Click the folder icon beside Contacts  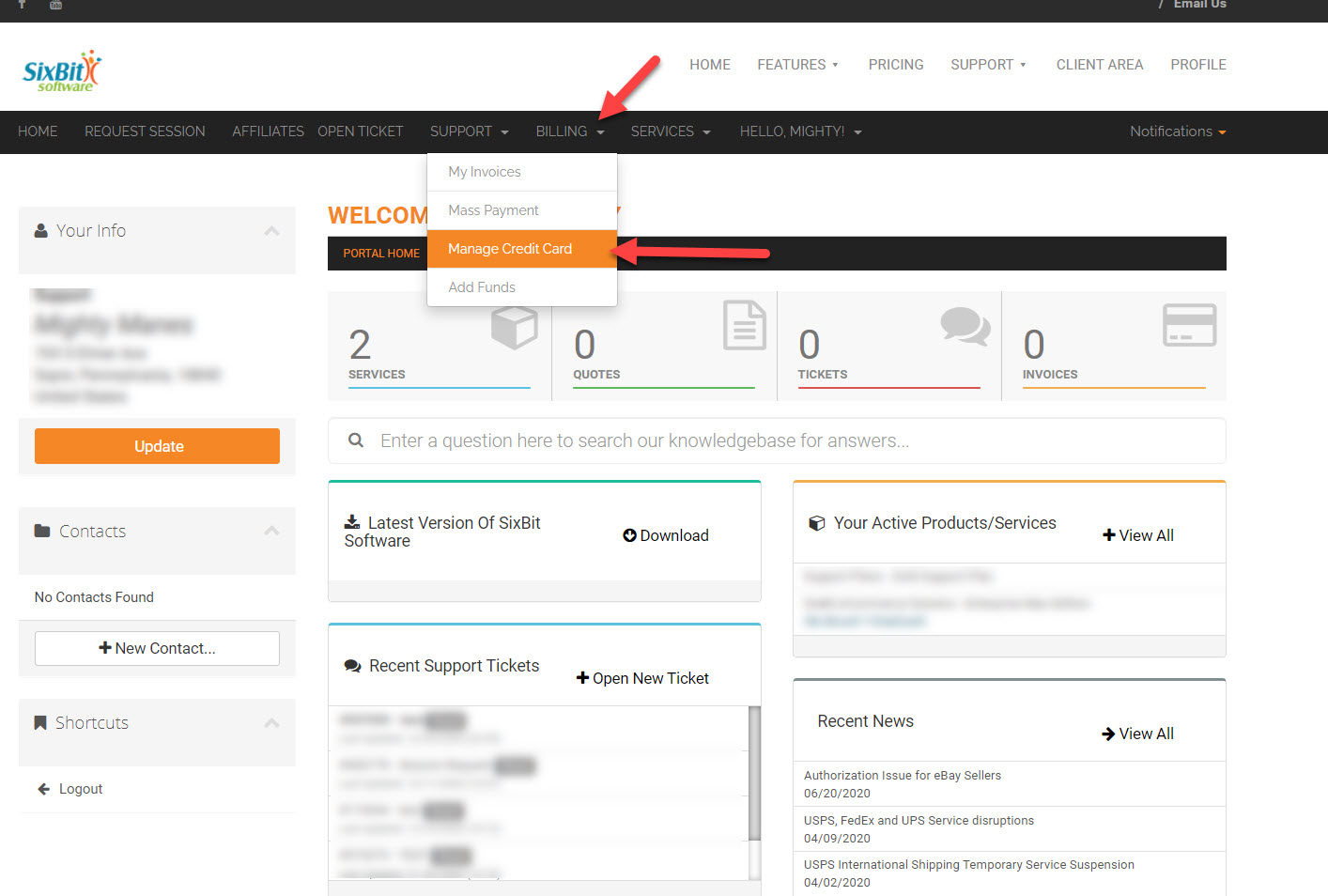tap(42, 531)
